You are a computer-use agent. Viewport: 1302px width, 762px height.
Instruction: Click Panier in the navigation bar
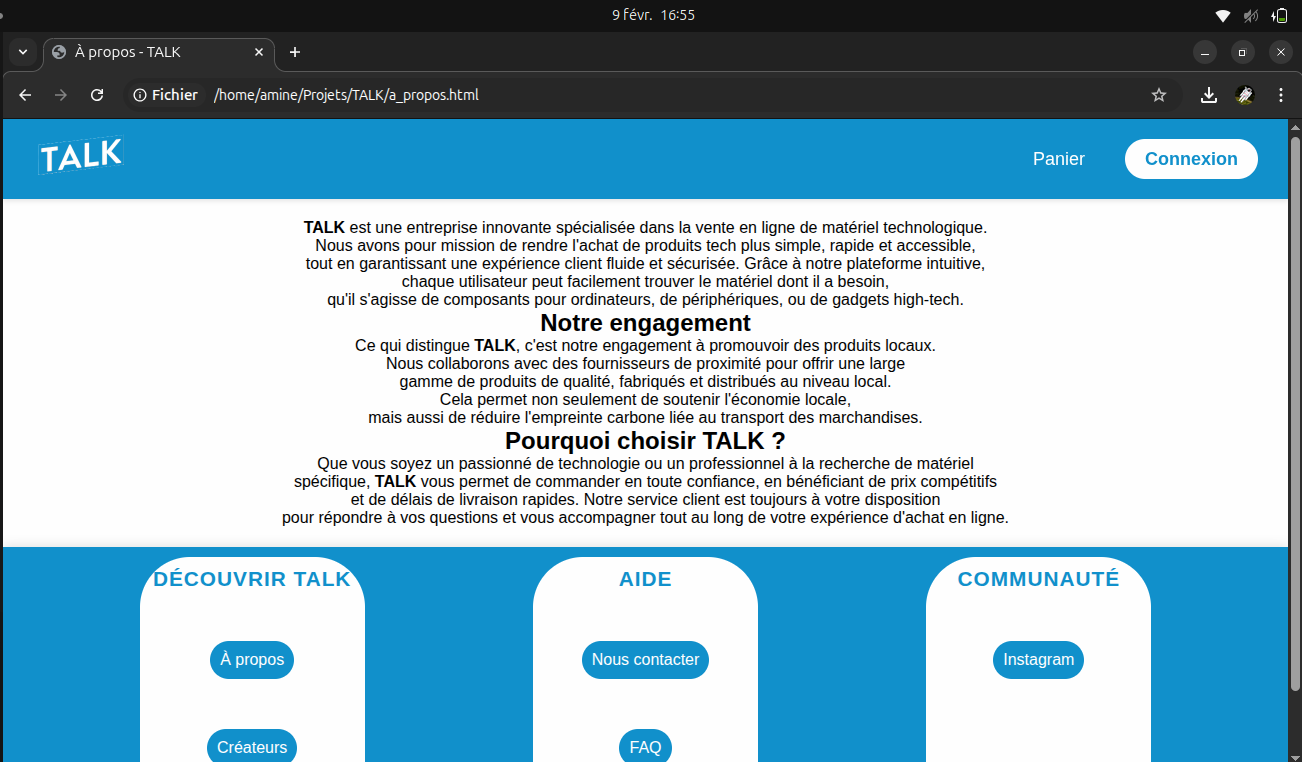1058,158
